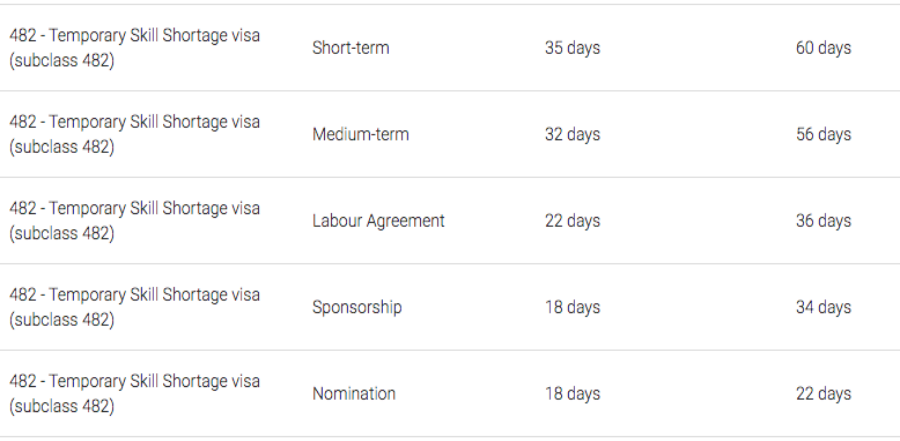Click the Labour Agreement cell
Image resolution: width=900 pixels, height=441 pixels.
[378, 221]
